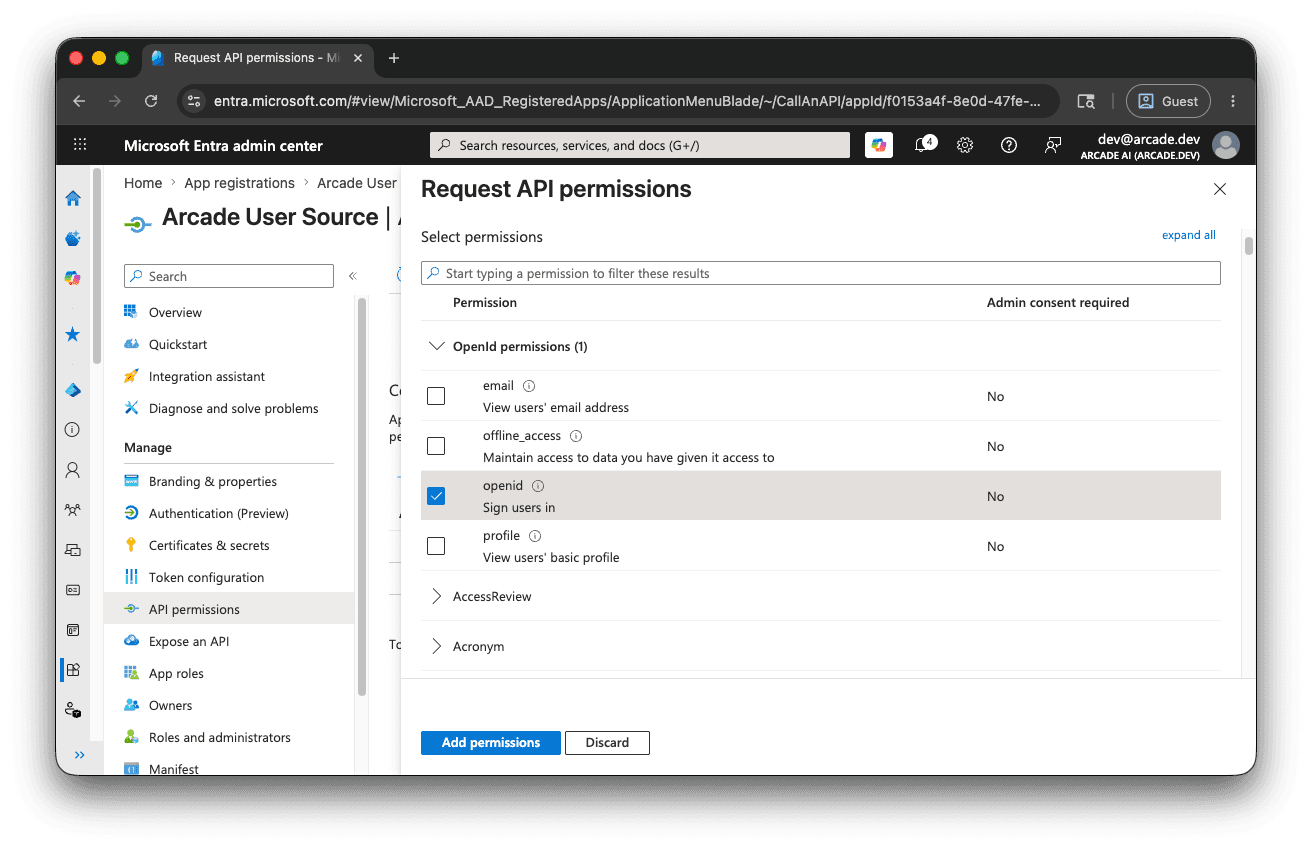This screenshot has width=1312, height=849.
Task: Open browser three-dot menu
Action: (x=1233, y=101)
